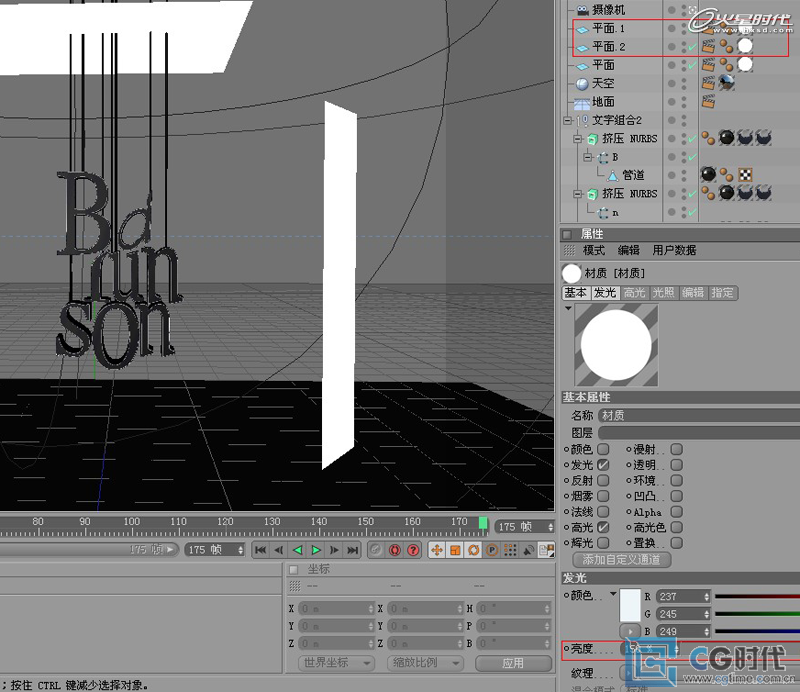The image size is (800, 692).
Task: Collapse the B spline node
Action: (588, 157)
